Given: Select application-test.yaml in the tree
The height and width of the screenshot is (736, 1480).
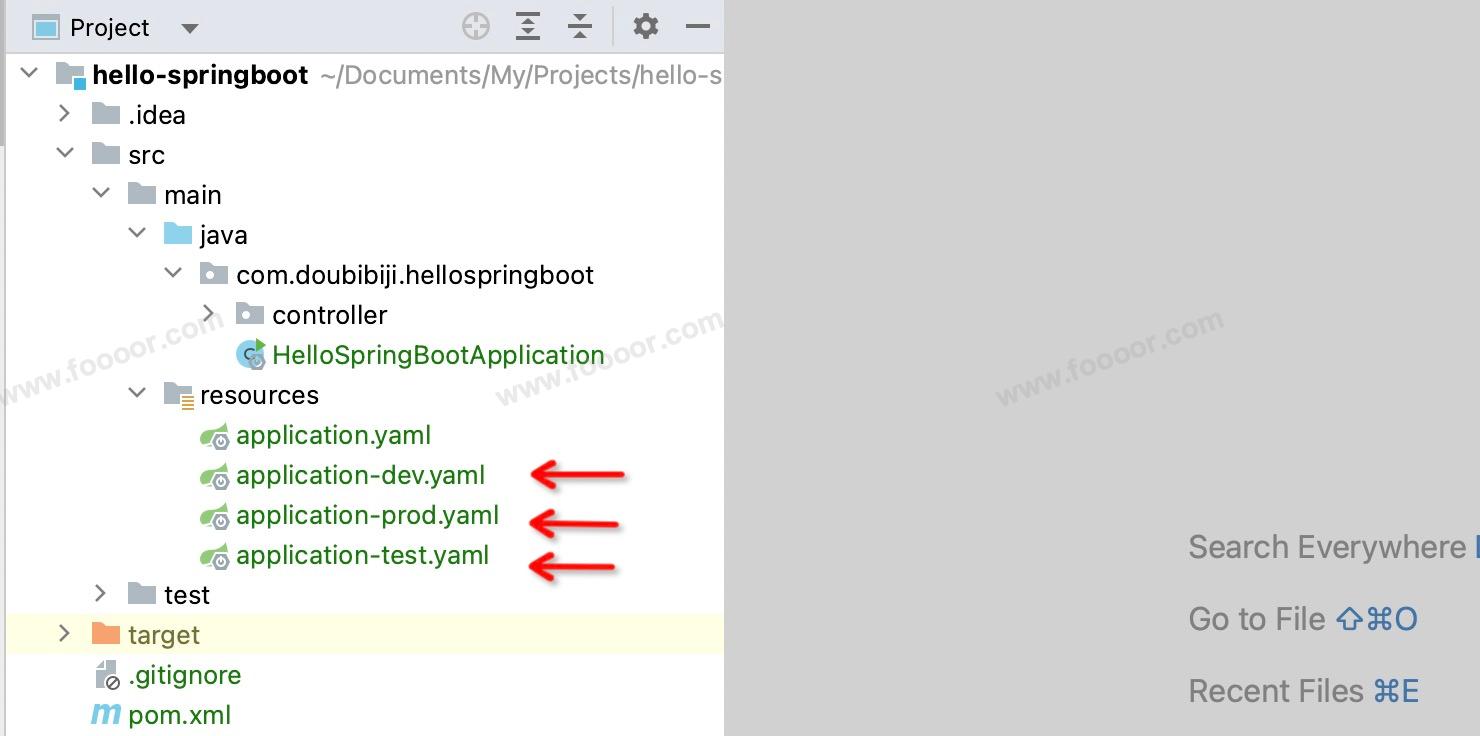Looking at the screenshot, I should 362,555.
